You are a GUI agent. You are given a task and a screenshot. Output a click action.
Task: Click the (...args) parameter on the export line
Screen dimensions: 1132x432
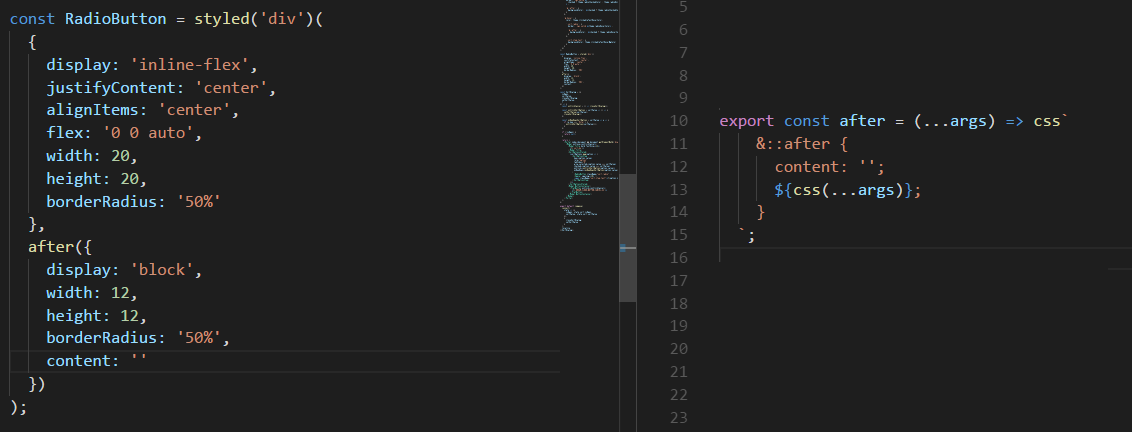[x=955, y=121]
